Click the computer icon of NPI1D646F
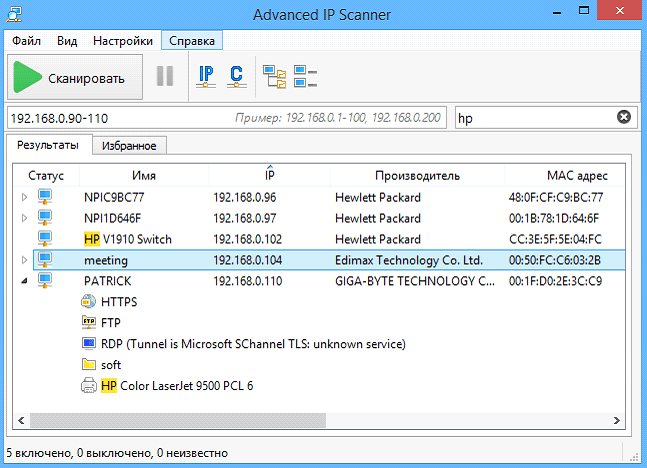The image size is (647, 468). point(45,217)
